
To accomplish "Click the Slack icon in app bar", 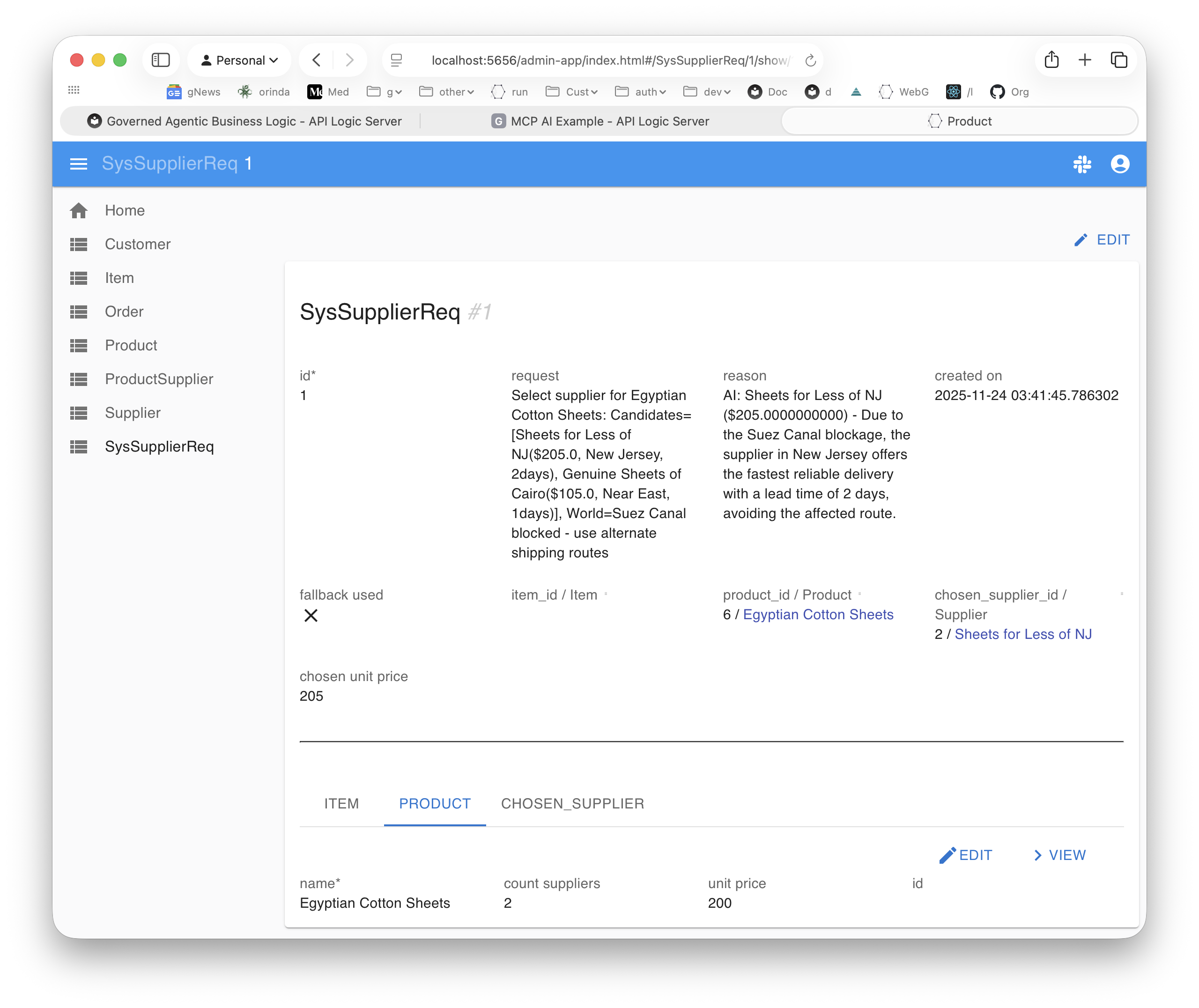I will coord(1082,164).
